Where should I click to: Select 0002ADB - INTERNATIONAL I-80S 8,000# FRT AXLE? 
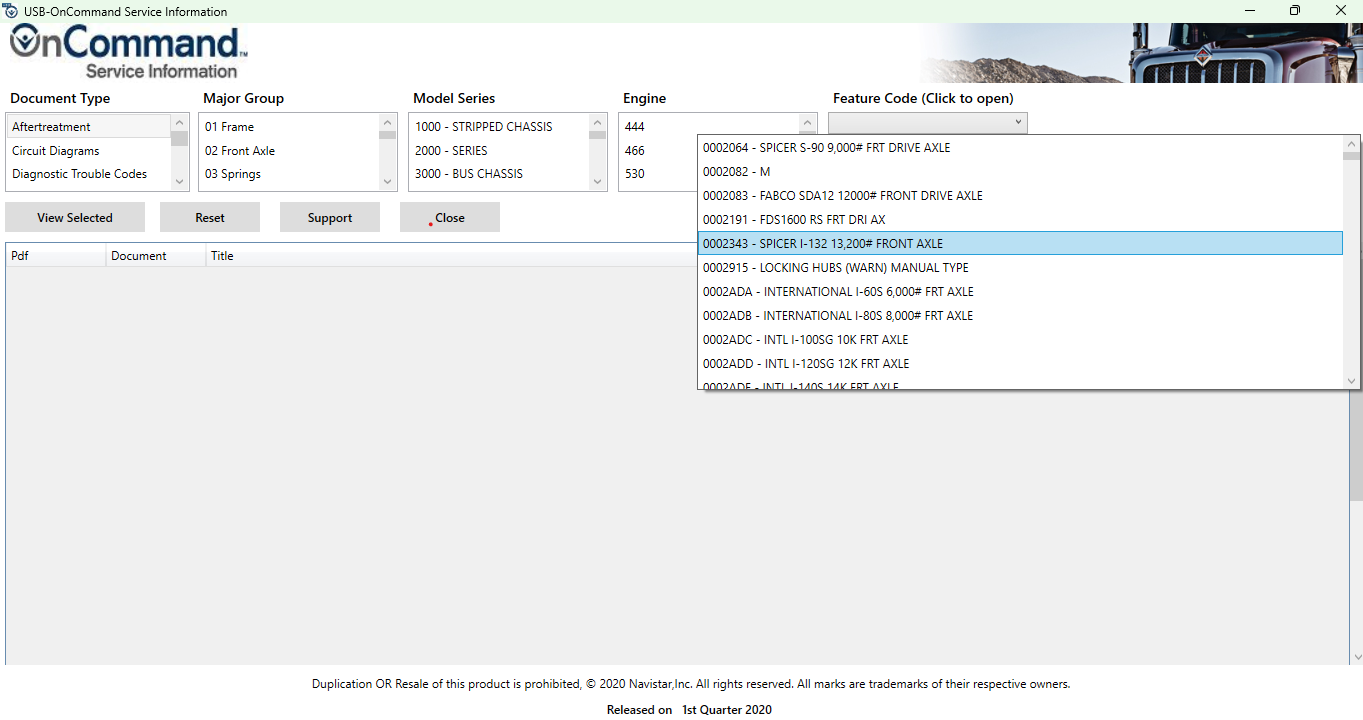(1020, 315)
